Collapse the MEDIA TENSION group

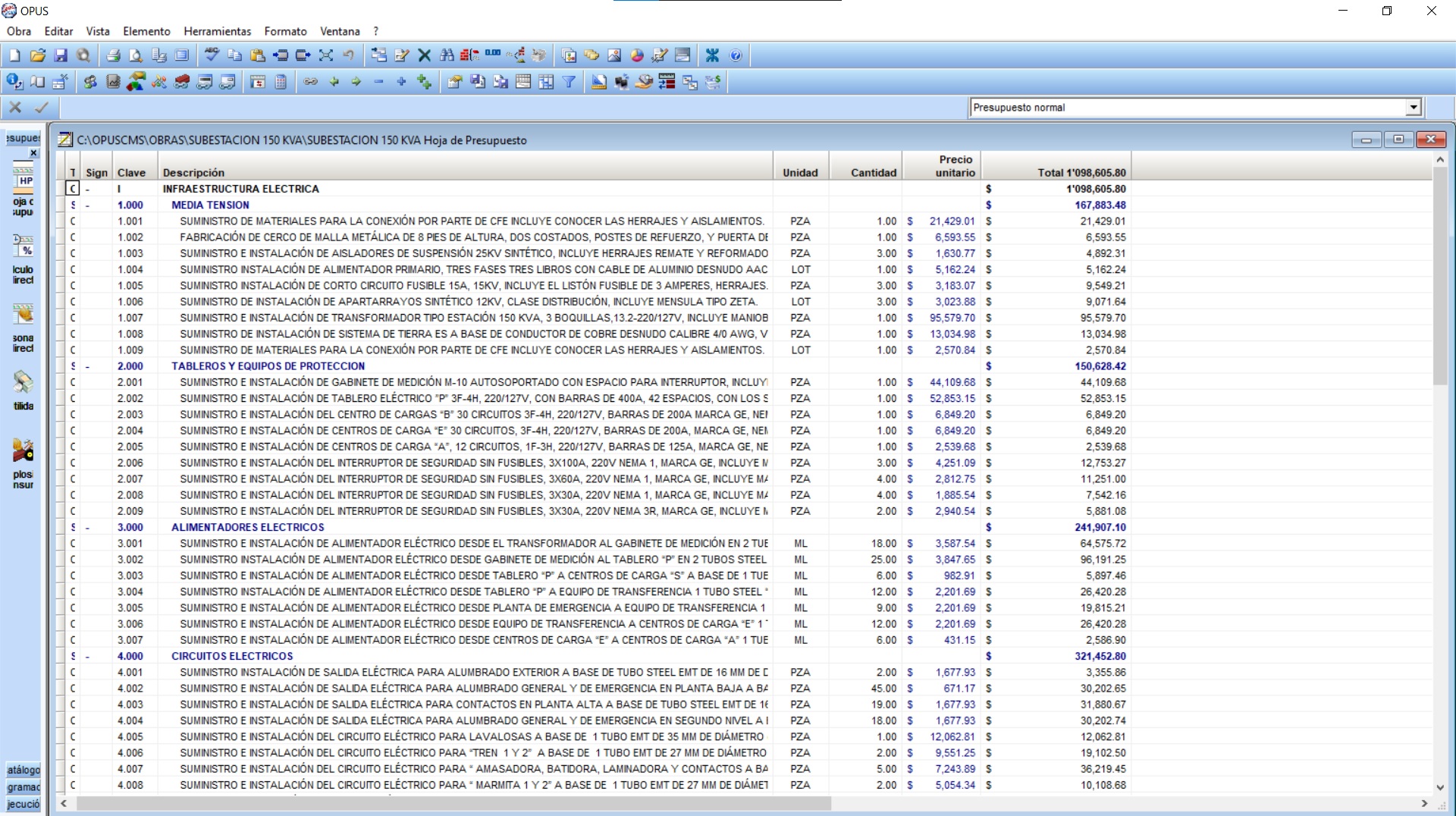point(87,205)
